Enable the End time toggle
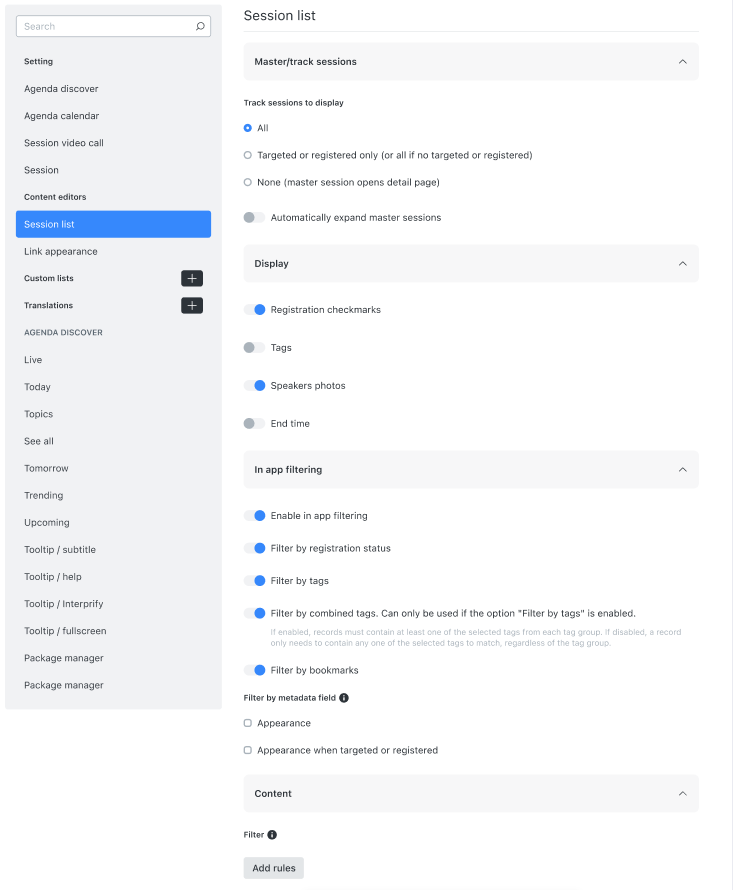Screen dimensions: 733x890 pos(254,423)
